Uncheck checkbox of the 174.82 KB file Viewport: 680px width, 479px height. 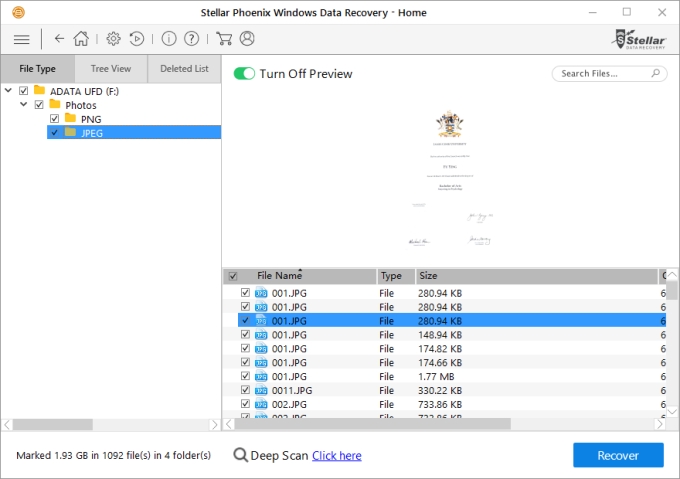click(x=245, y=348)
